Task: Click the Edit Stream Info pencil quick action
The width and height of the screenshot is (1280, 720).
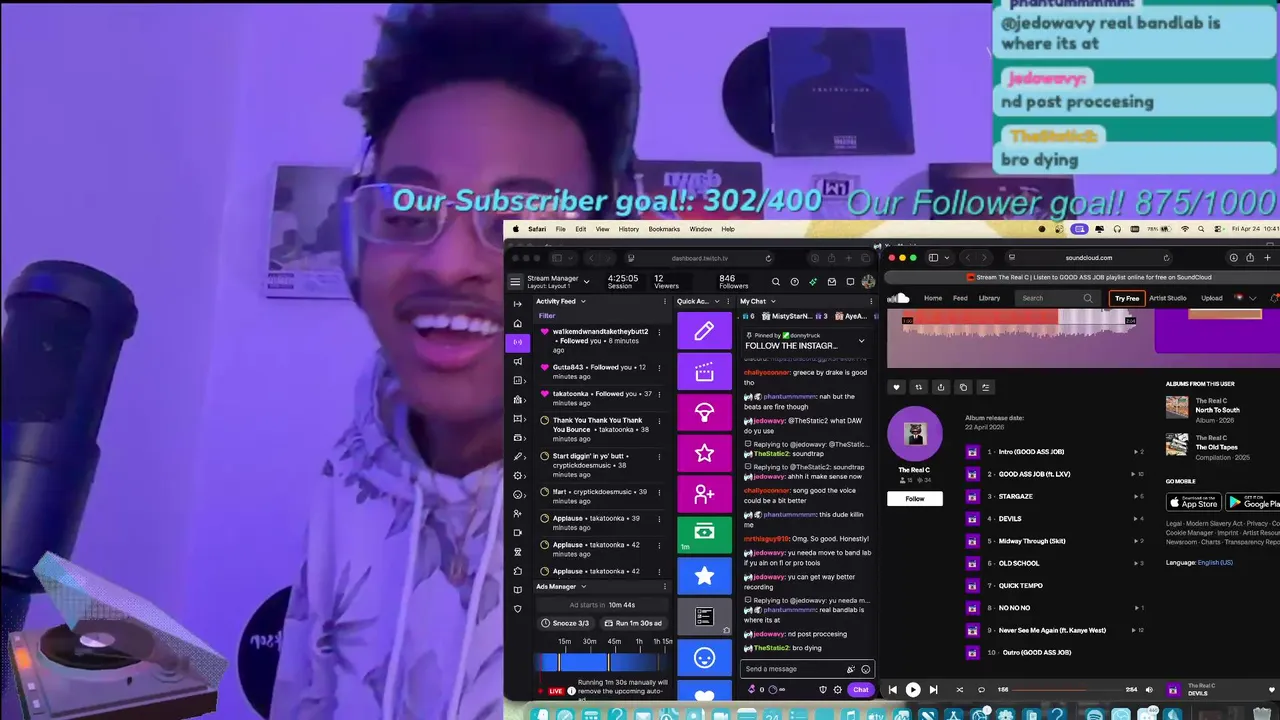Action: [704, 331]
